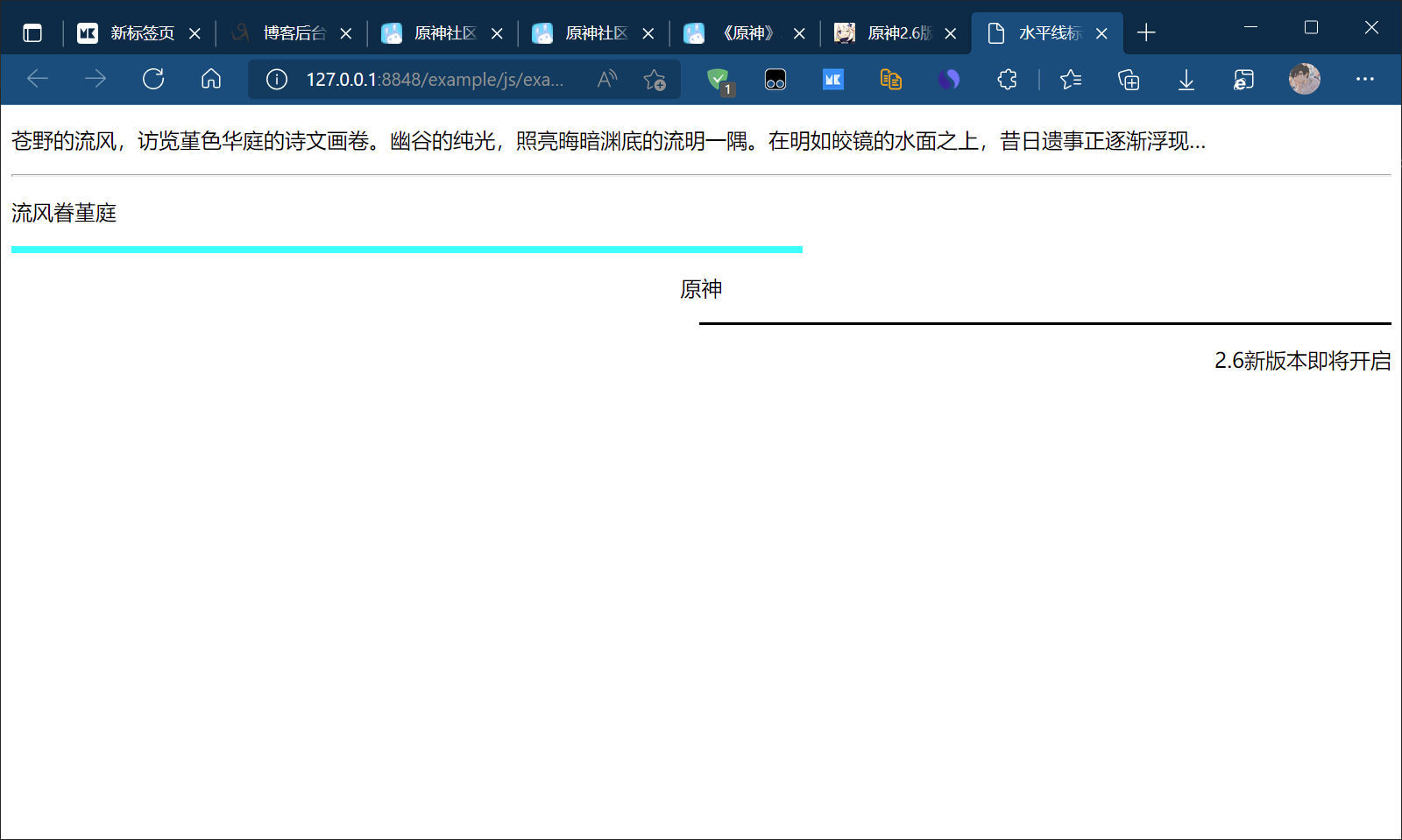Maximize the browser window

pyautogui.click(x=1311, y=27)
